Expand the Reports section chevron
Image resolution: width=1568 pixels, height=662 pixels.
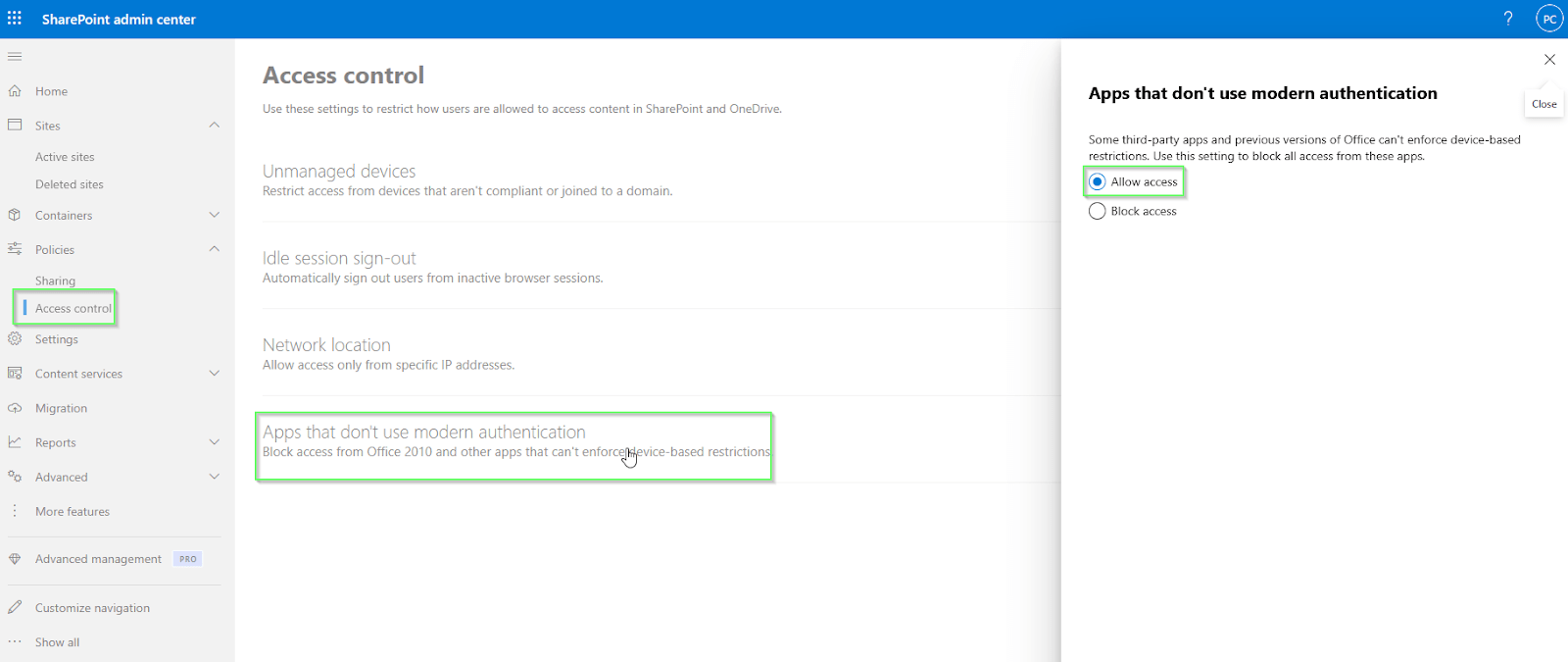215,442
